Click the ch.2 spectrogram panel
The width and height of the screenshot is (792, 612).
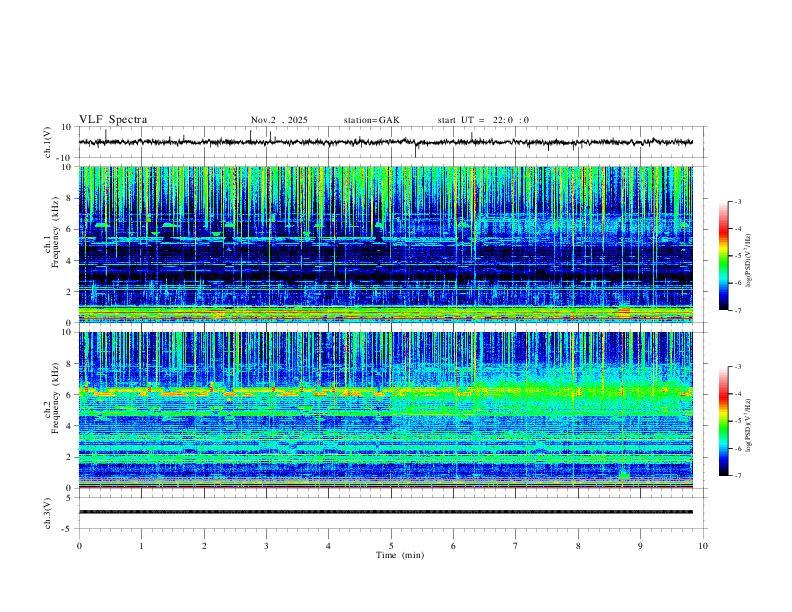tap(385, 410)
